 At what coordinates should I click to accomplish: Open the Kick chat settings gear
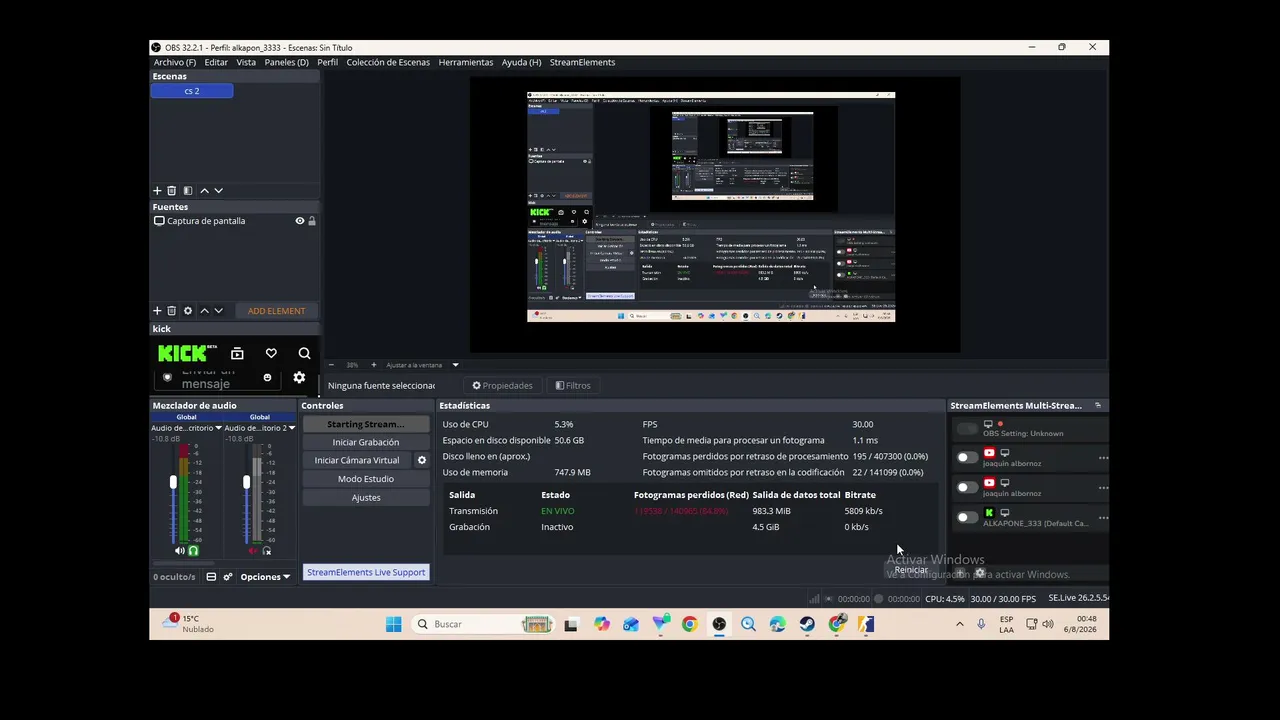click(x=299, y=378)
